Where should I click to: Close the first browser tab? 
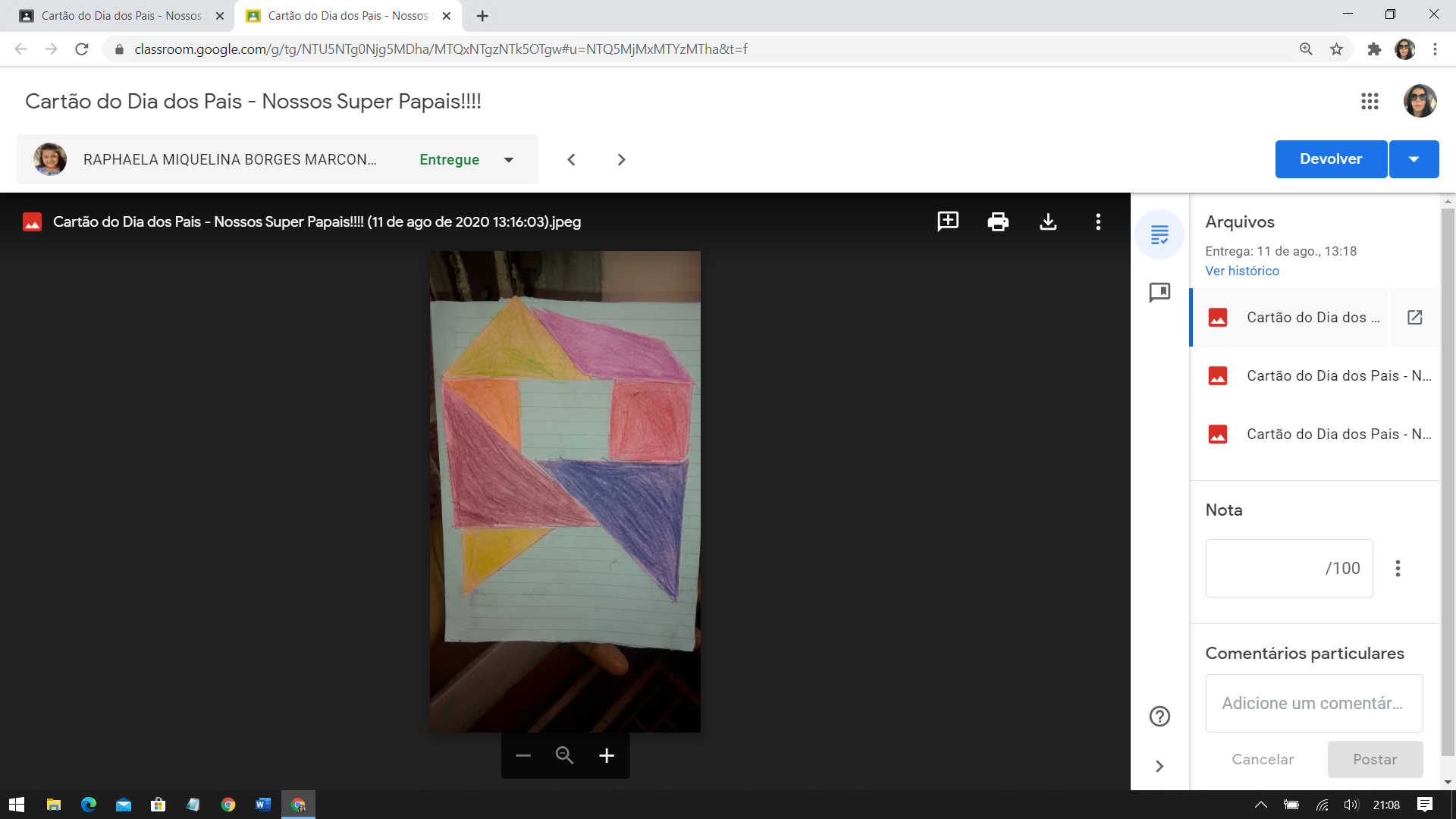click(x=220, y=15)
